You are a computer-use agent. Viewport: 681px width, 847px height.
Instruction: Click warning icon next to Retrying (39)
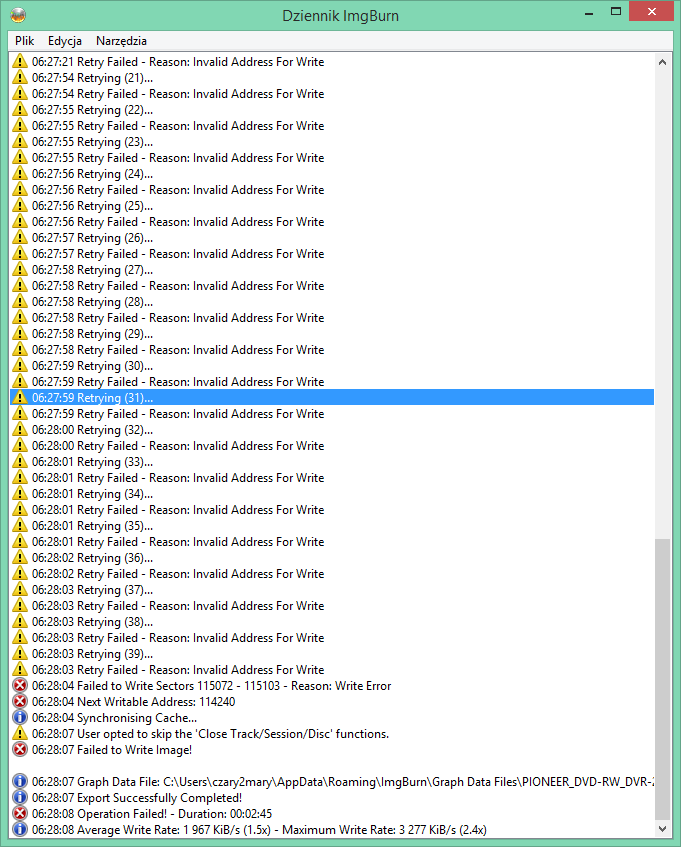[19, 654]
